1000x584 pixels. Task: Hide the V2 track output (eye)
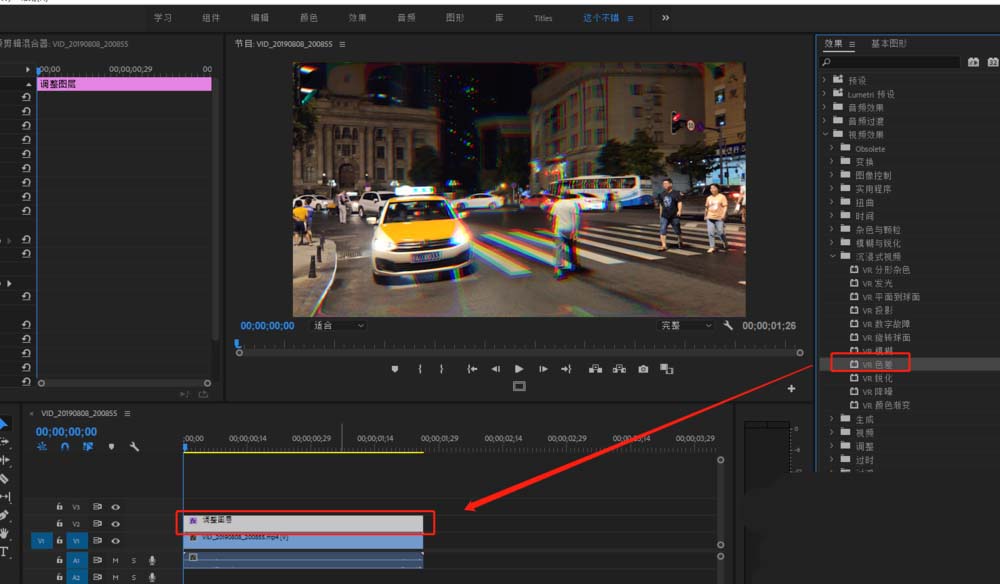[x=115, y=524]
